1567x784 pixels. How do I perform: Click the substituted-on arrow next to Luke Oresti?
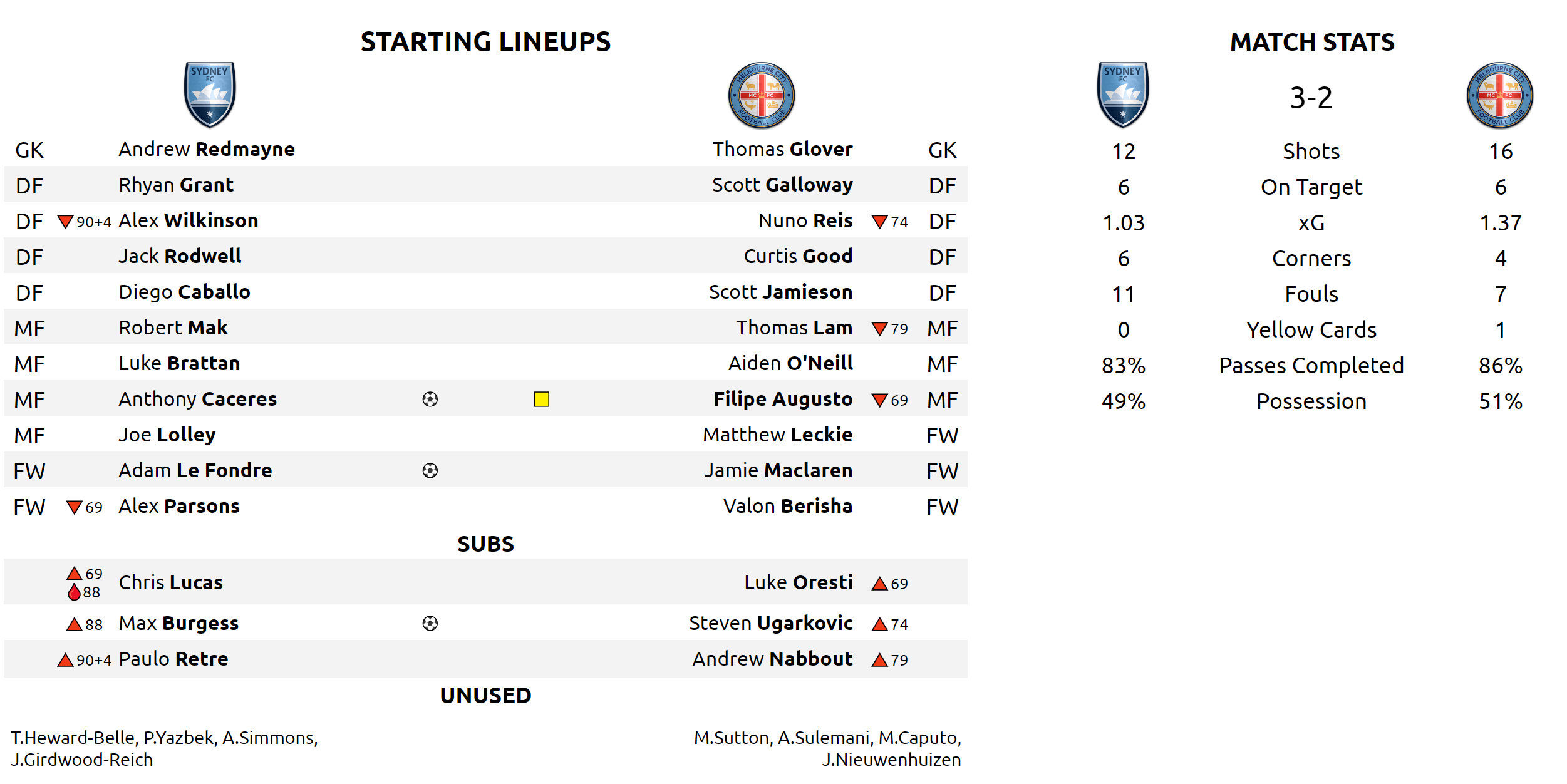click(x=879, y=584)
